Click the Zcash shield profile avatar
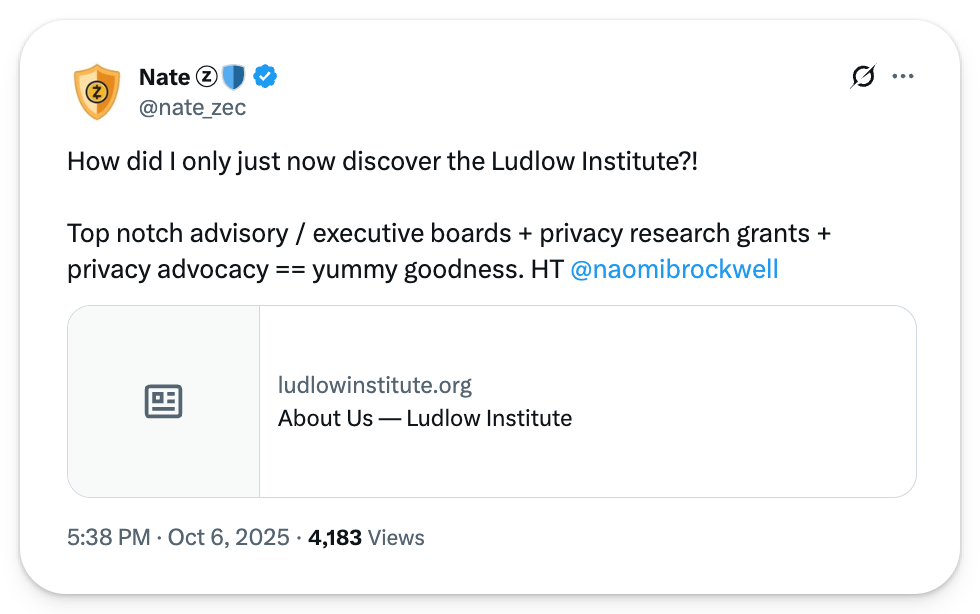 97,91
